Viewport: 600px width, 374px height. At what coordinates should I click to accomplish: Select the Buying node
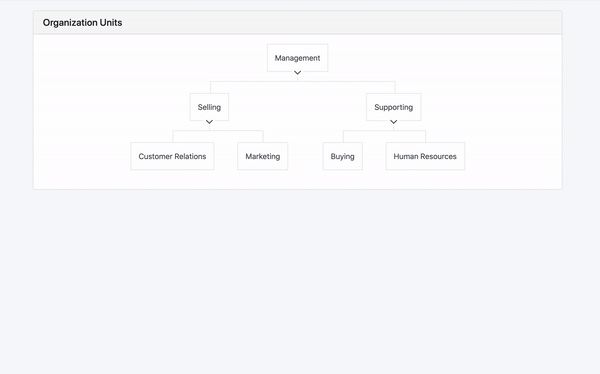pos(342,156)
